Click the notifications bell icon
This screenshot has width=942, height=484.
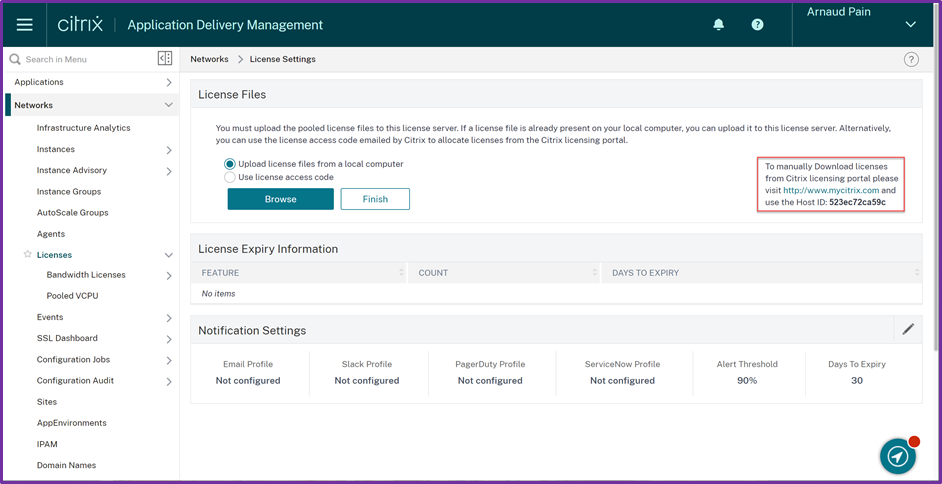pos(718,25)
